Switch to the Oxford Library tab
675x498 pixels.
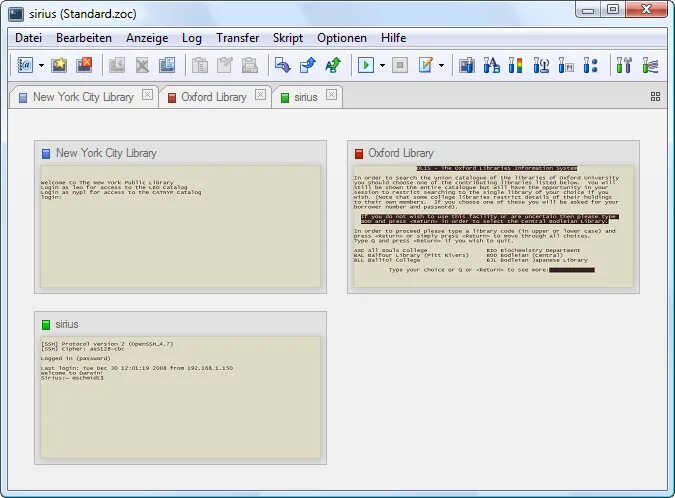(214, 97)
